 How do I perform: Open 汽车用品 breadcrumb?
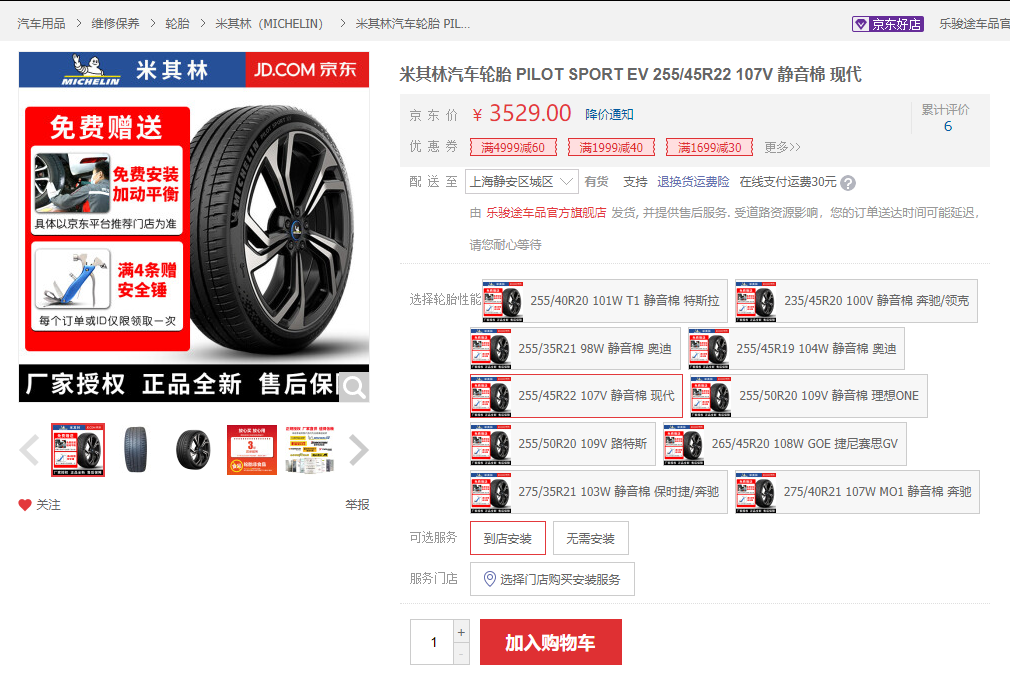tap(41, 24)
